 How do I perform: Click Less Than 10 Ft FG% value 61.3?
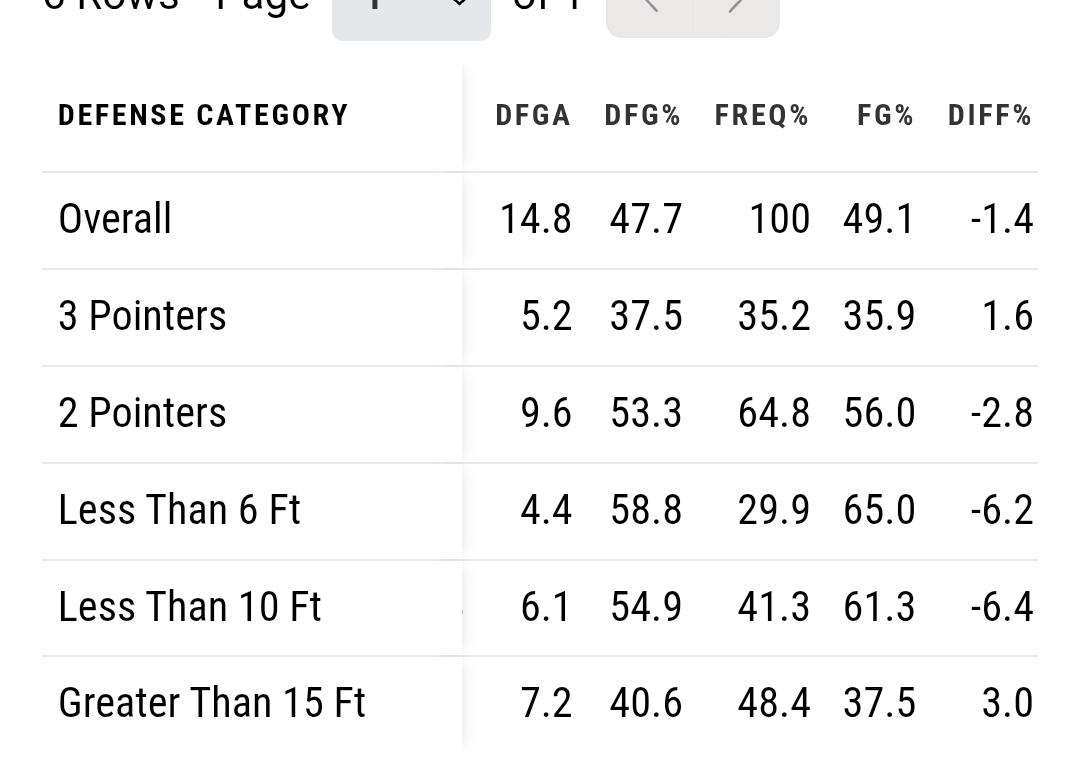879,607
